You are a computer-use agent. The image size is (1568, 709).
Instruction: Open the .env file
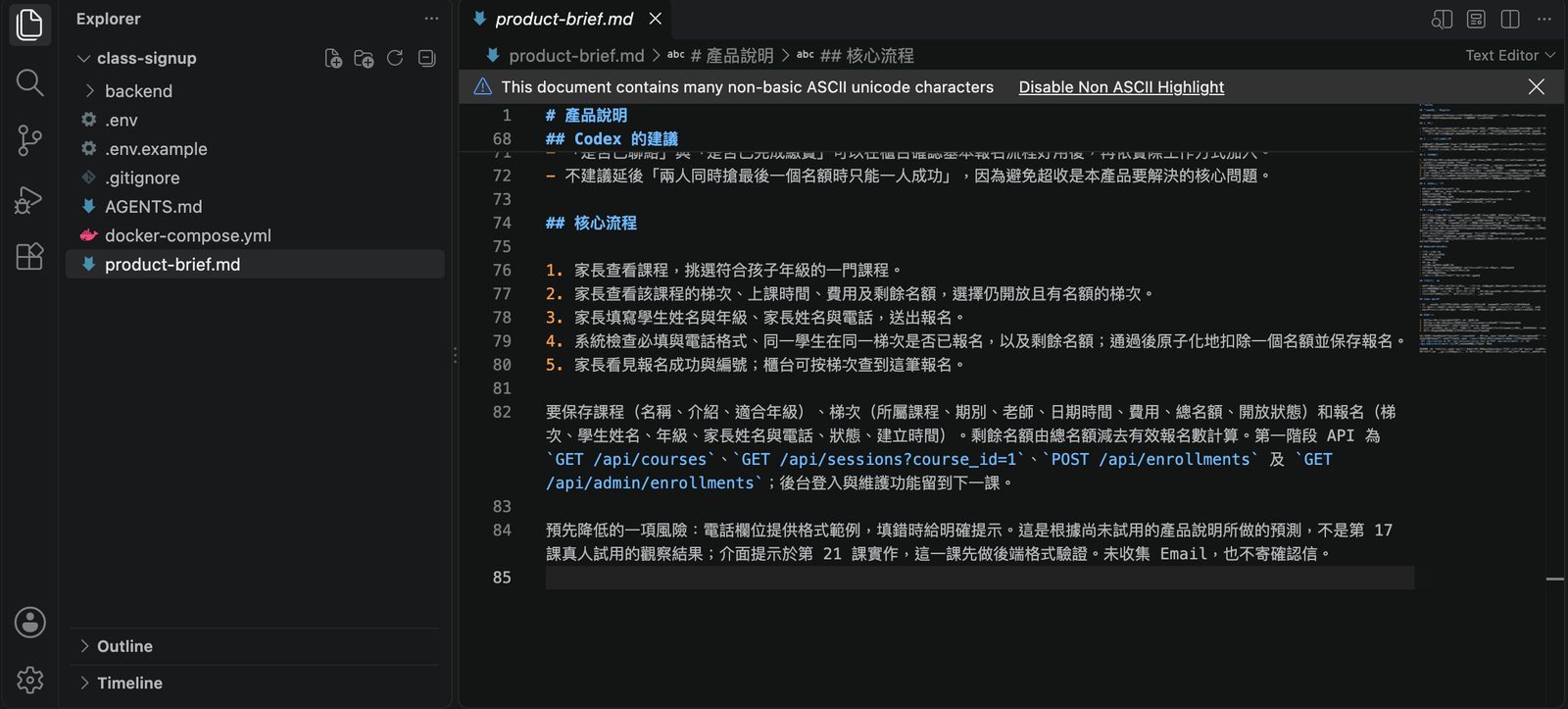(x=255, y=120)
